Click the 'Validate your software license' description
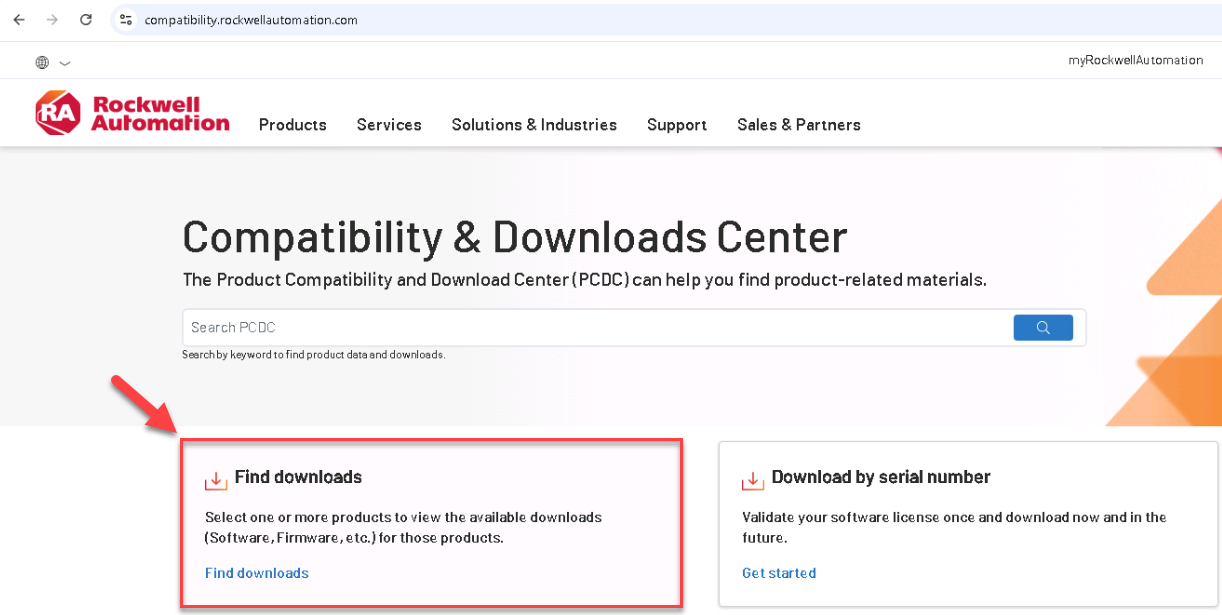 (954, 527)
